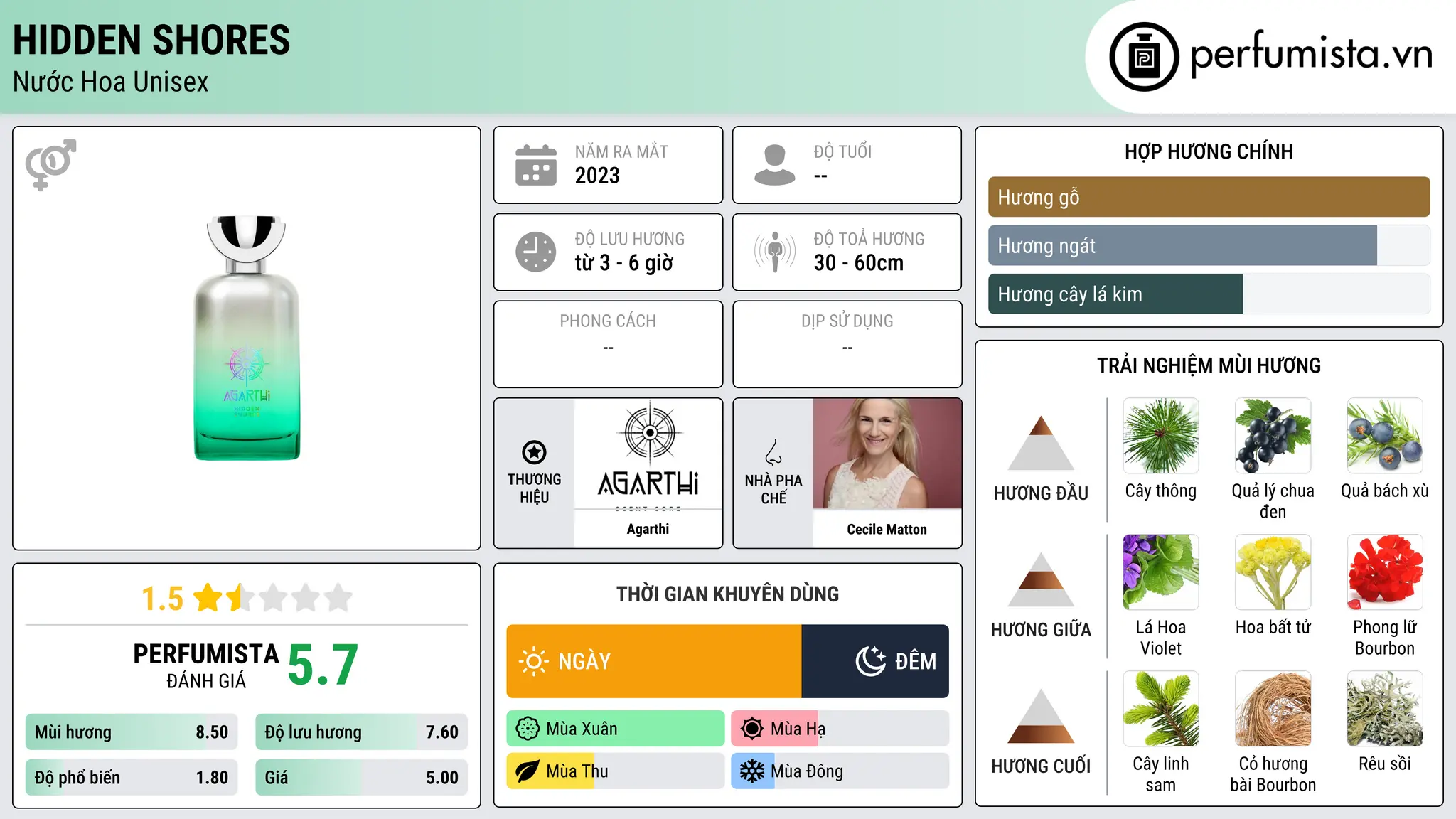The image size is (1456, 819).
Task: Click the THỜI GIAN KHUYÊN DÙNG heading
Action: pyautogui.click(x=727, y=594)
